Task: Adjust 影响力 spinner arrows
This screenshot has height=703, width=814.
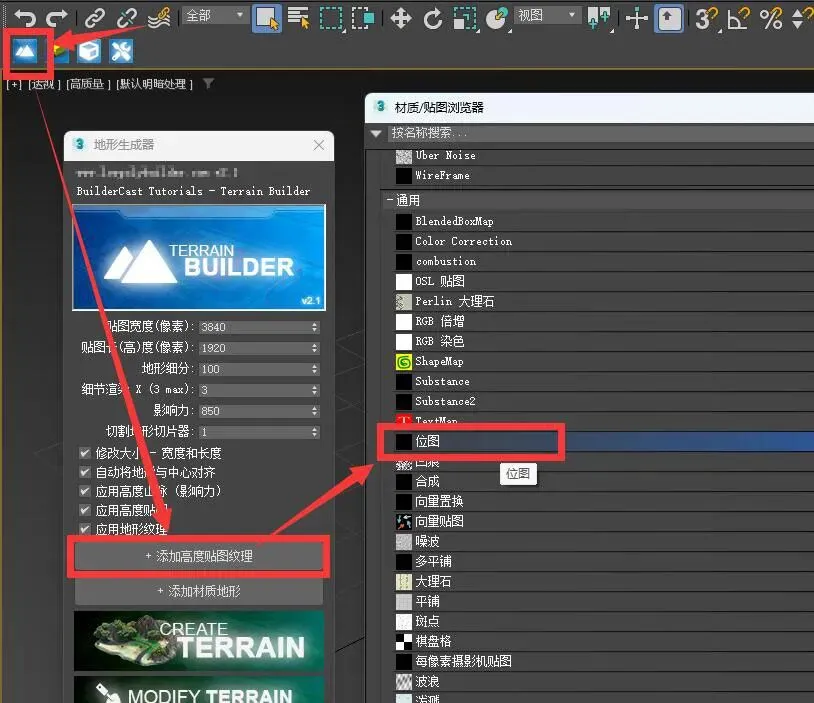Action: click(x=314, y=411)
